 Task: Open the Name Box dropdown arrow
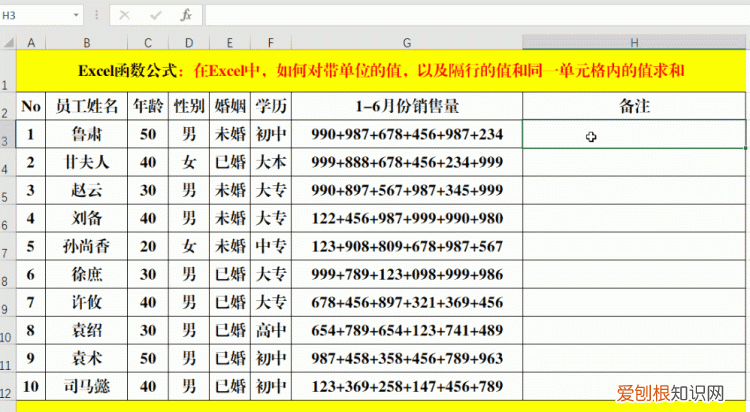coord(77,16)
